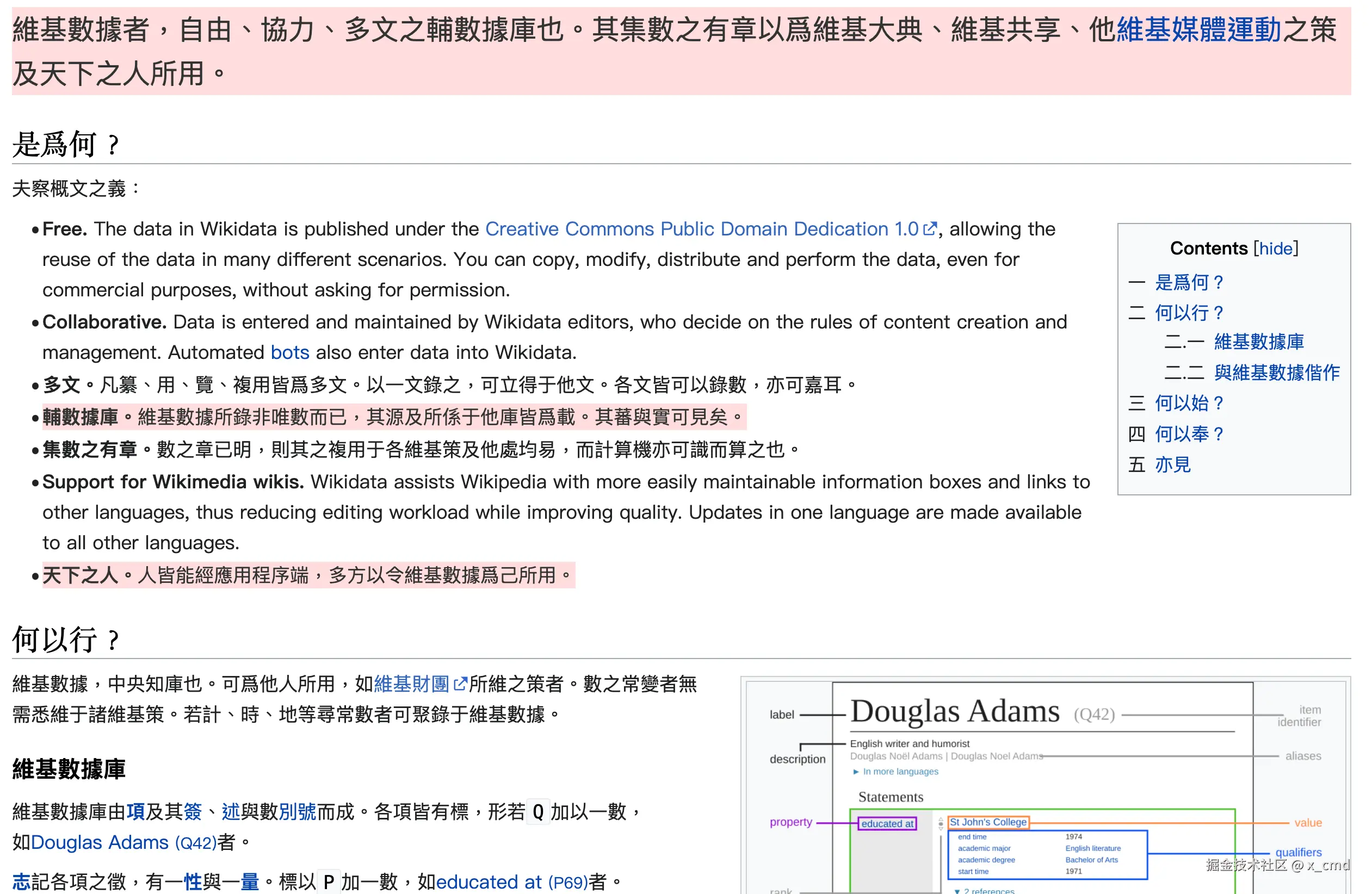This screenshot has height=894, width=1372.
Task: Click the bold text 天下之人
Action: pos(80,575)
